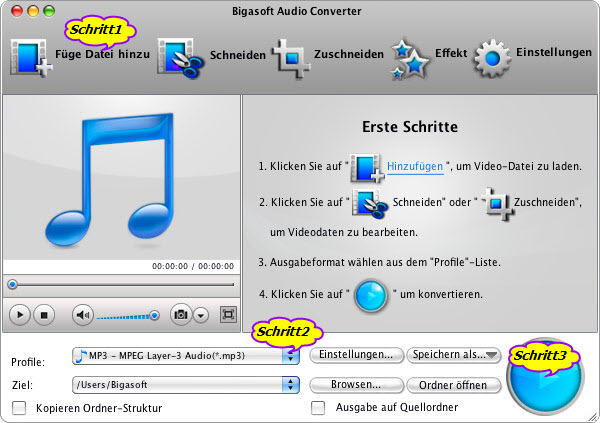Open the Profile format dropdown
Viewport: 600px width, 423px height.
coord(186,356)
